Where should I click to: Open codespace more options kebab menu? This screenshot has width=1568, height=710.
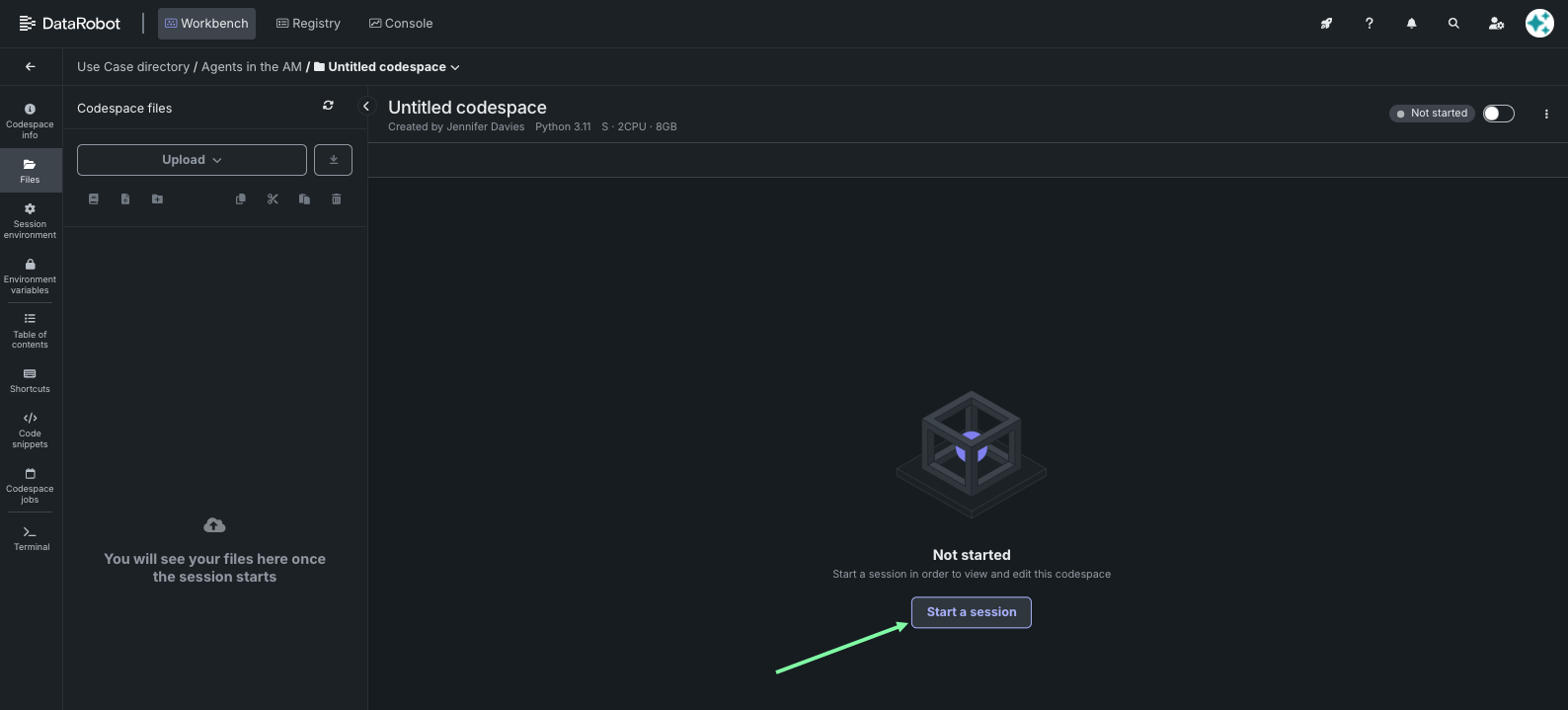click(1546, 114)
